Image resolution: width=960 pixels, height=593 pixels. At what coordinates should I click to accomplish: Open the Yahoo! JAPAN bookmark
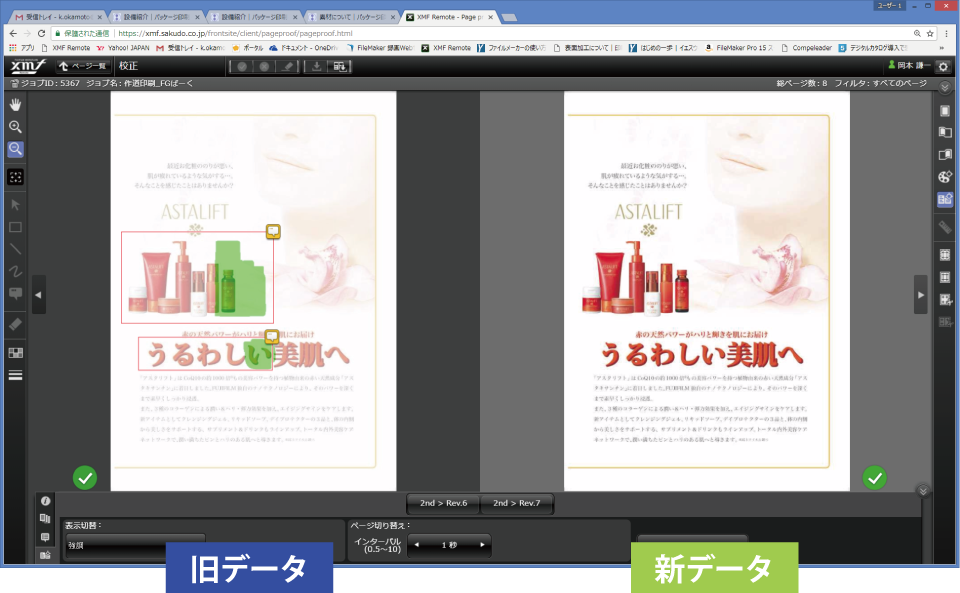tap(123, 48)
